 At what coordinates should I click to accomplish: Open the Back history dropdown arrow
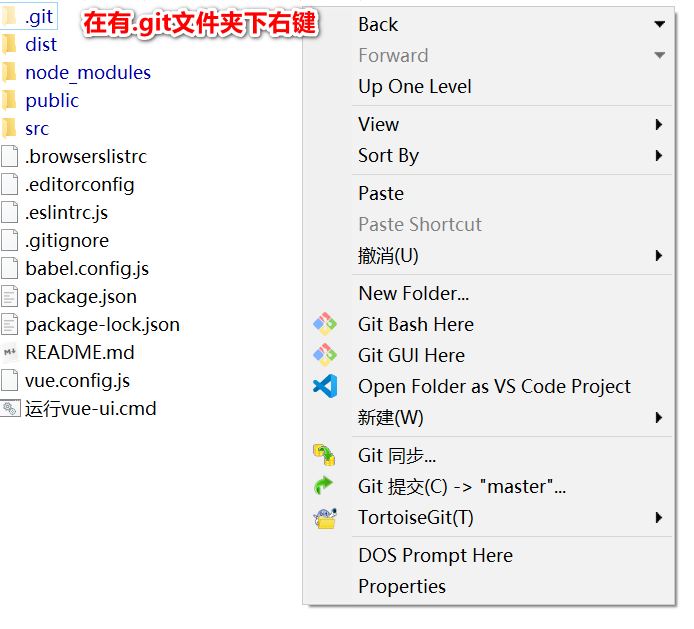659,24
